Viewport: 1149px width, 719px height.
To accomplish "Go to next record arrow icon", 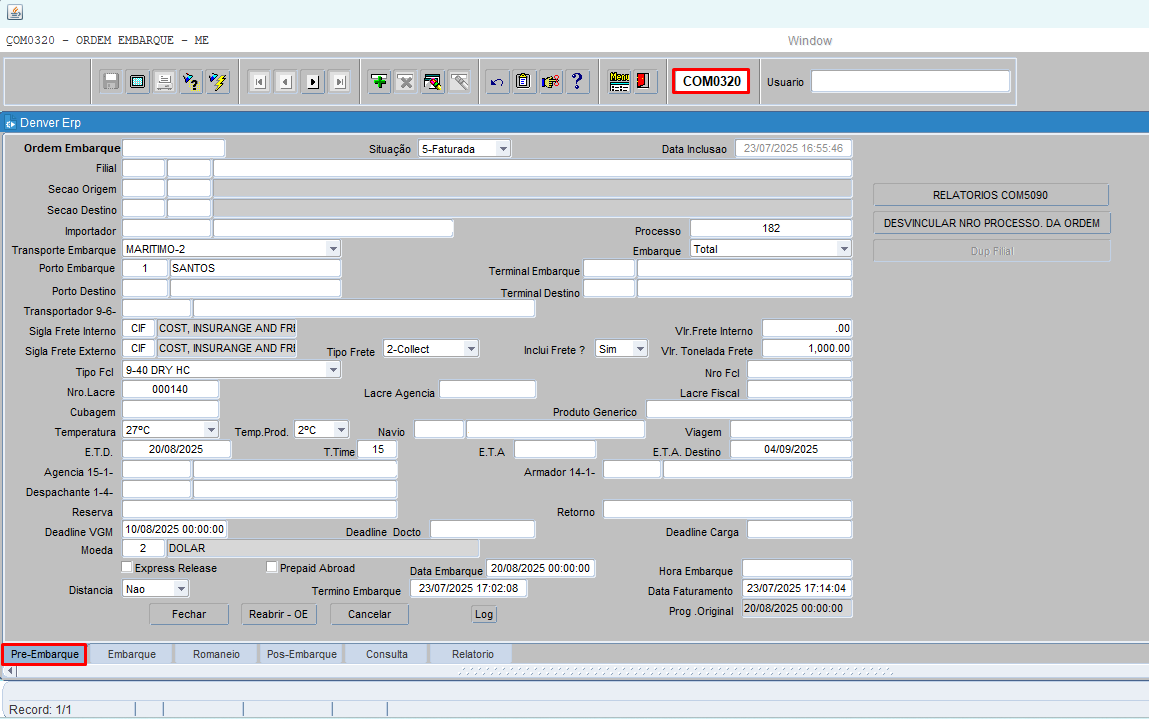I will click(313, 82).
